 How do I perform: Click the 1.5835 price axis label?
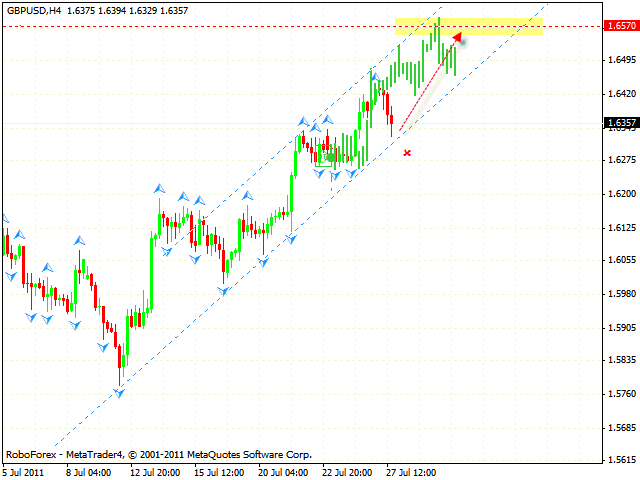[x=622, y=360]
